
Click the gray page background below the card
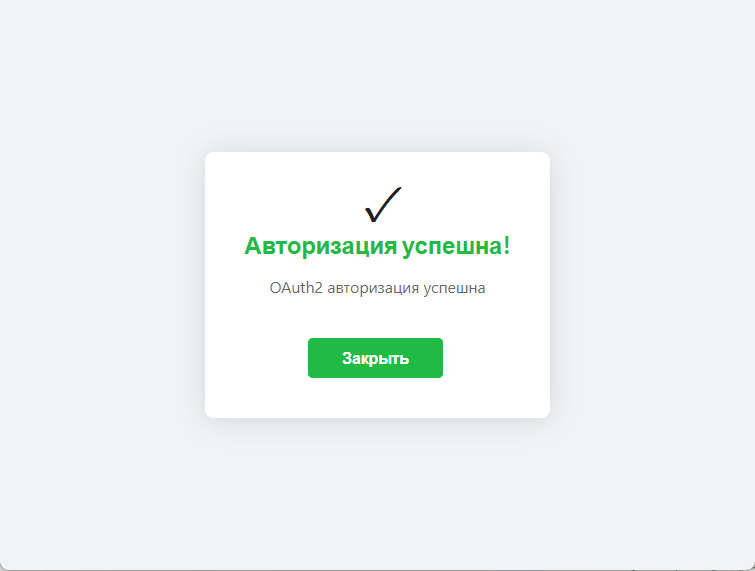click(377, 493)
